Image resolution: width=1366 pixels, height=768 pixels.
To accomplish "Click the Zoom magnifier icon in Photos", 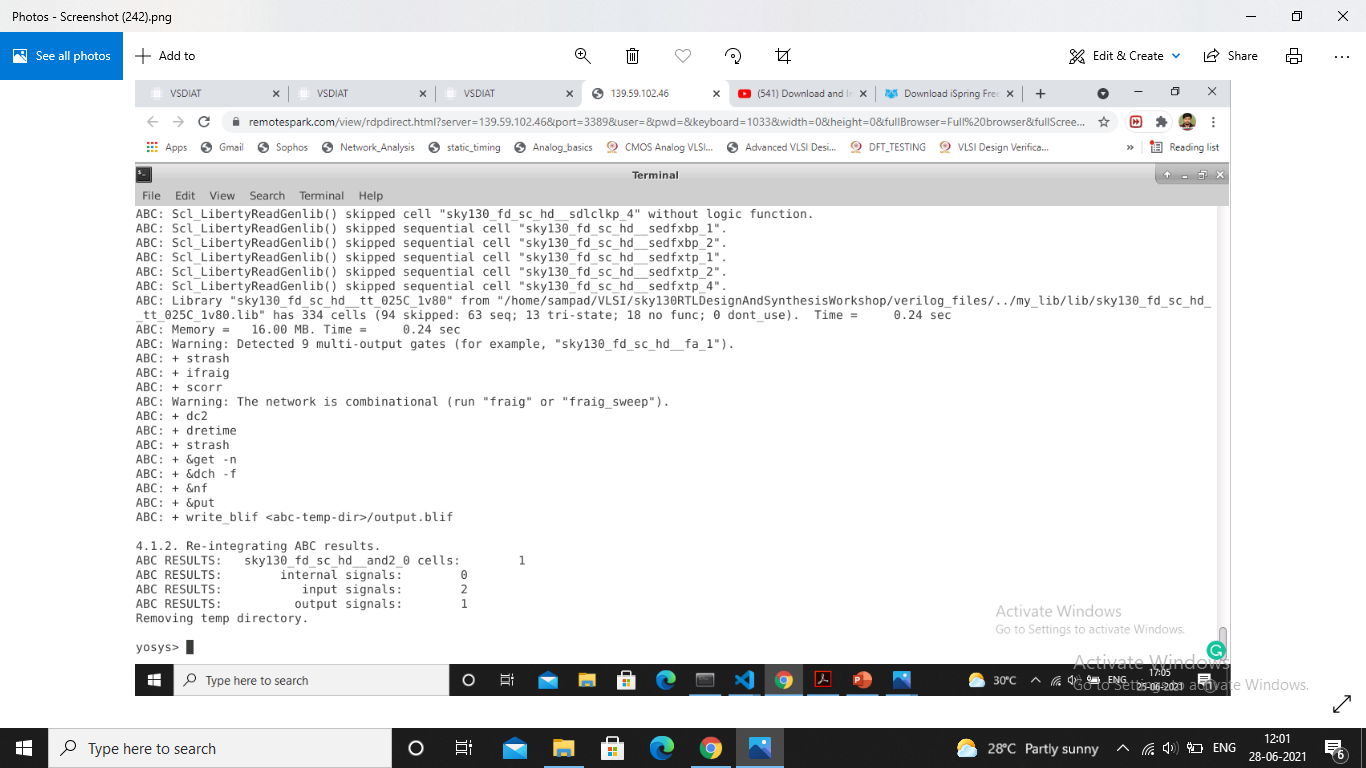I will point(582,56).
